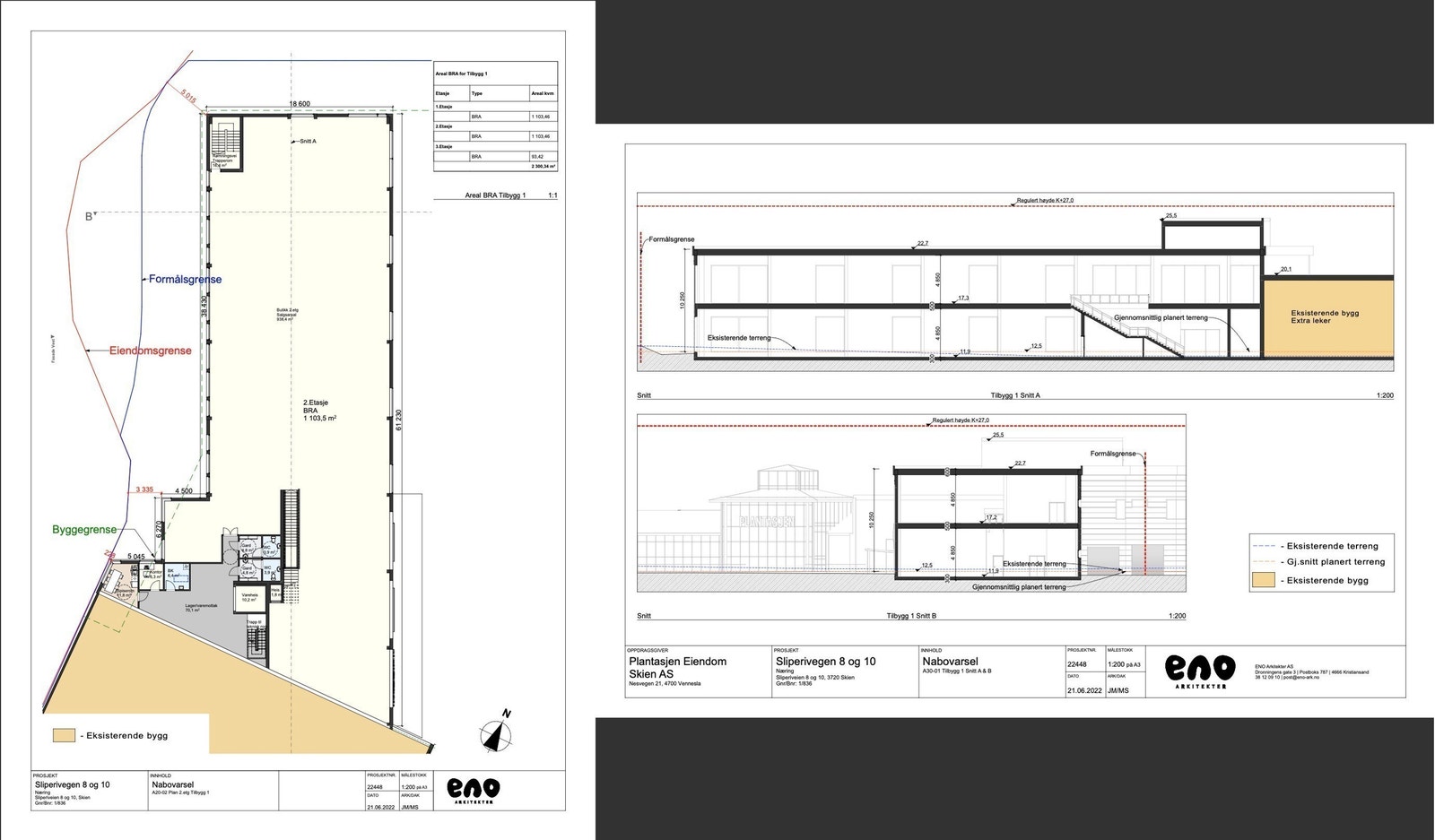Select the 38 430 vertical dimension
Image resolution: width=1435 pixels, height=840 pixels.
click(x=204, y=307)
